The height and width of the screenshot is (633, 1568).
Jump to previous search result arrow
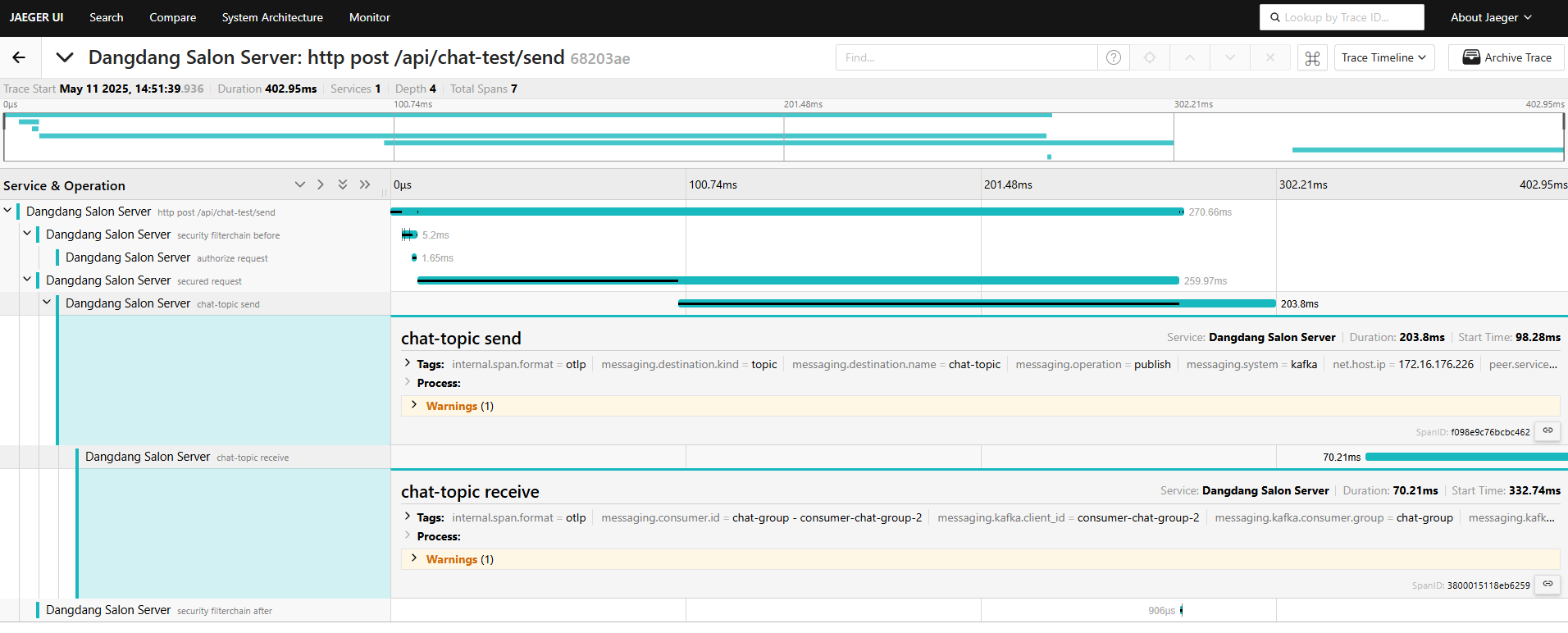click(x=1190, y=57)
